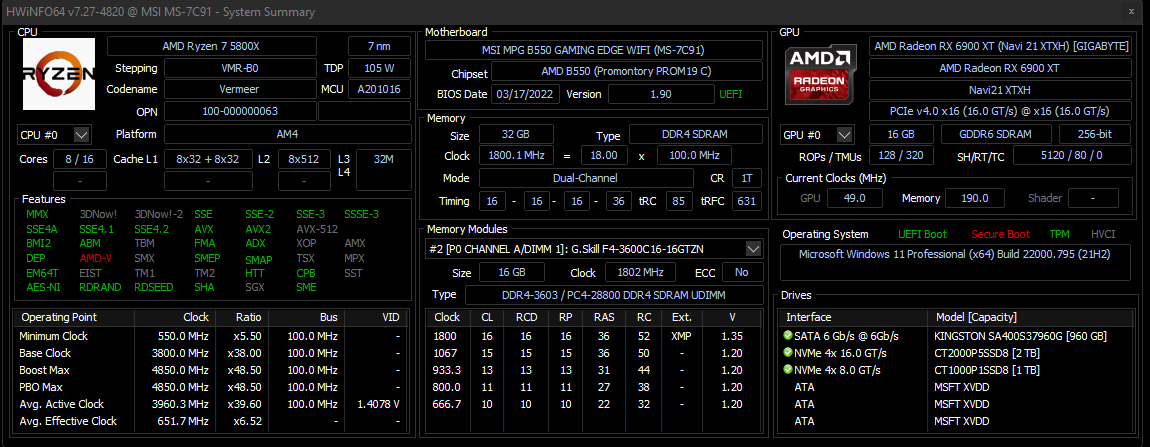Click the L1 cache value 8x32 + 8x32
The image size is (1150, 447).
click(x=208, y=159)
